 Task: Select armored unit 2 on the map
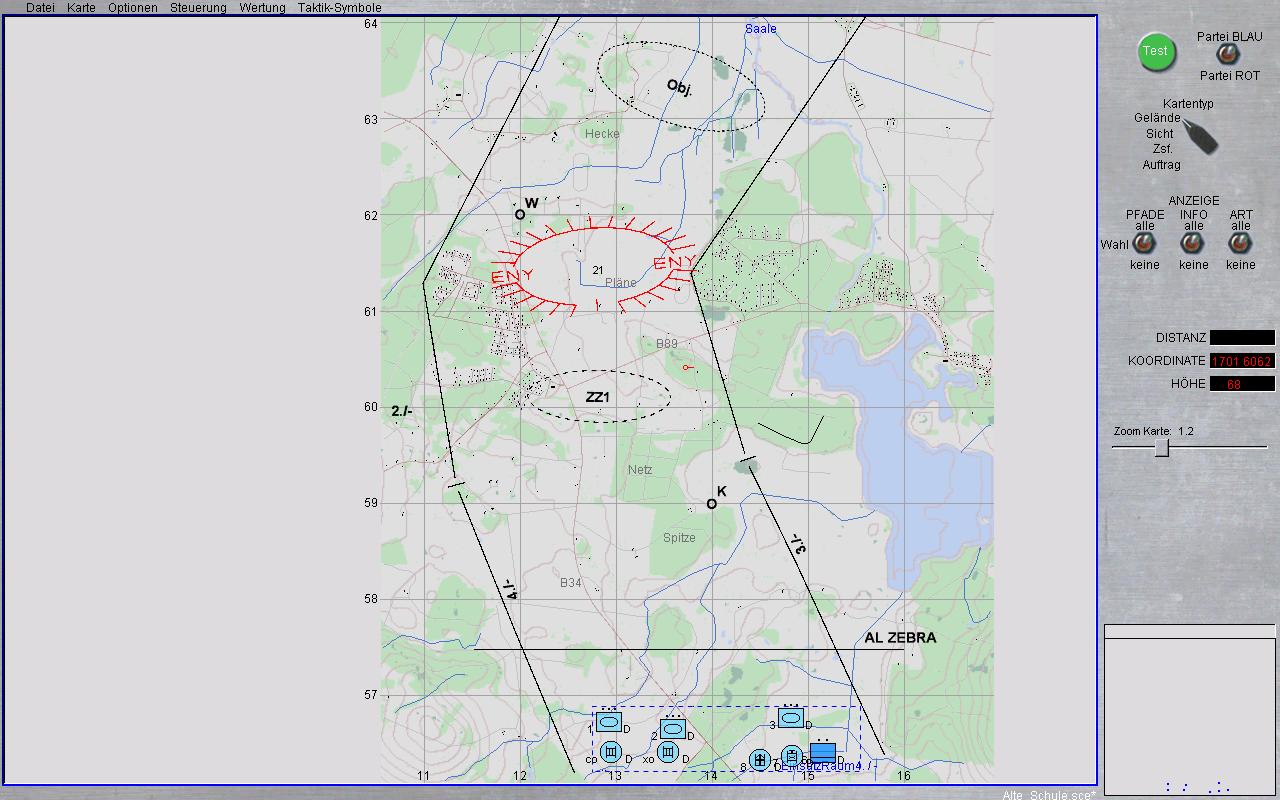673,729
